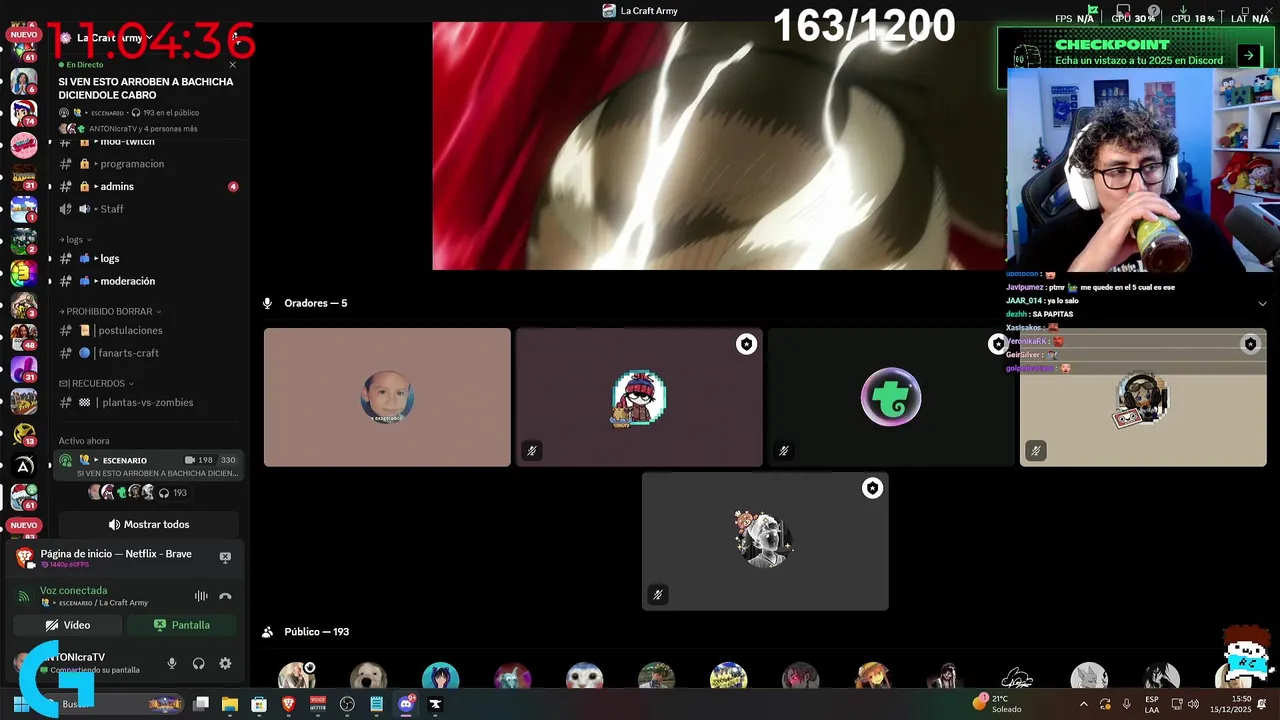Stop streaming with monitor X icon

[225, 557]
